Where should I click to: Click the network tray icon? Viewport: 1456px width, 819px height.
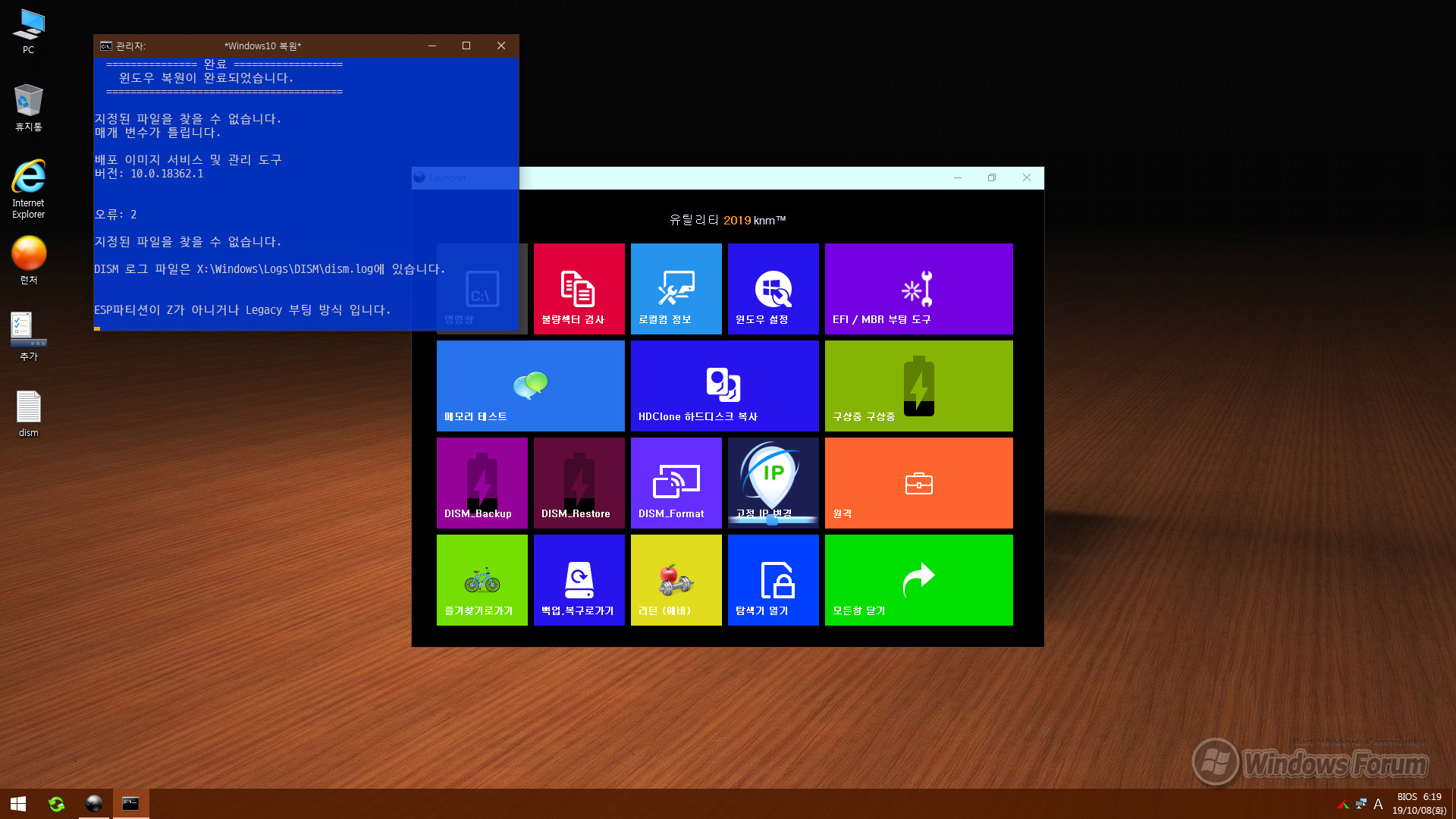(1361, 804)
